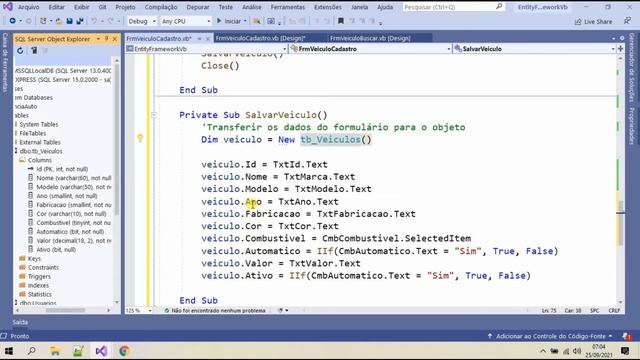Click the find in files toolbar icon

[257, 21]
